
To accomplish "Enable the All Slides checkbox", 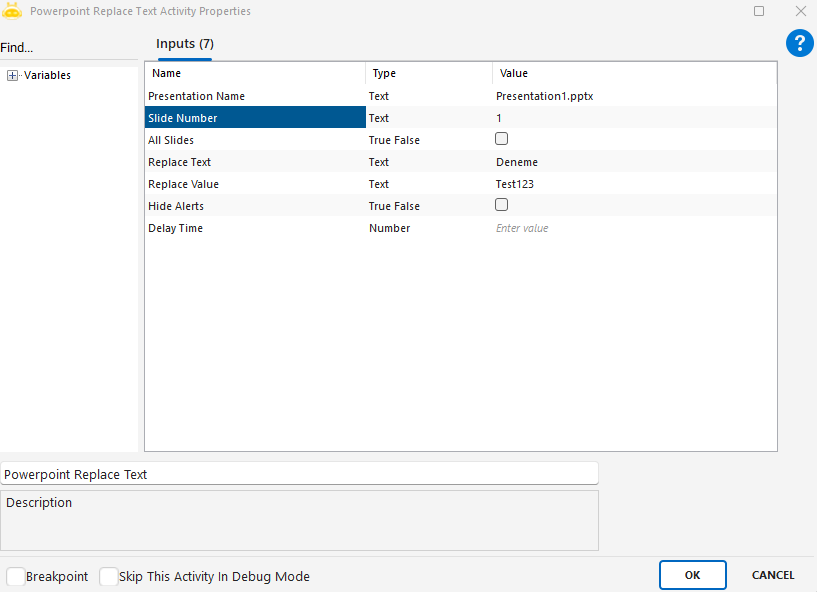I will coord(502,139).
